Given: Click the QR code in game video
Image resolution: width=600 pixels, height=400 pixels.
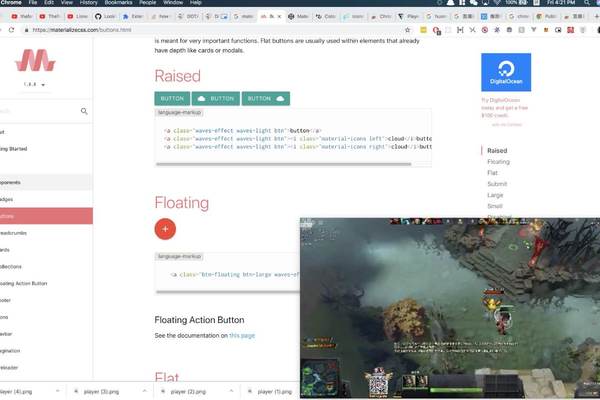Looking at the screenshot, I should [x=378, y=386].
